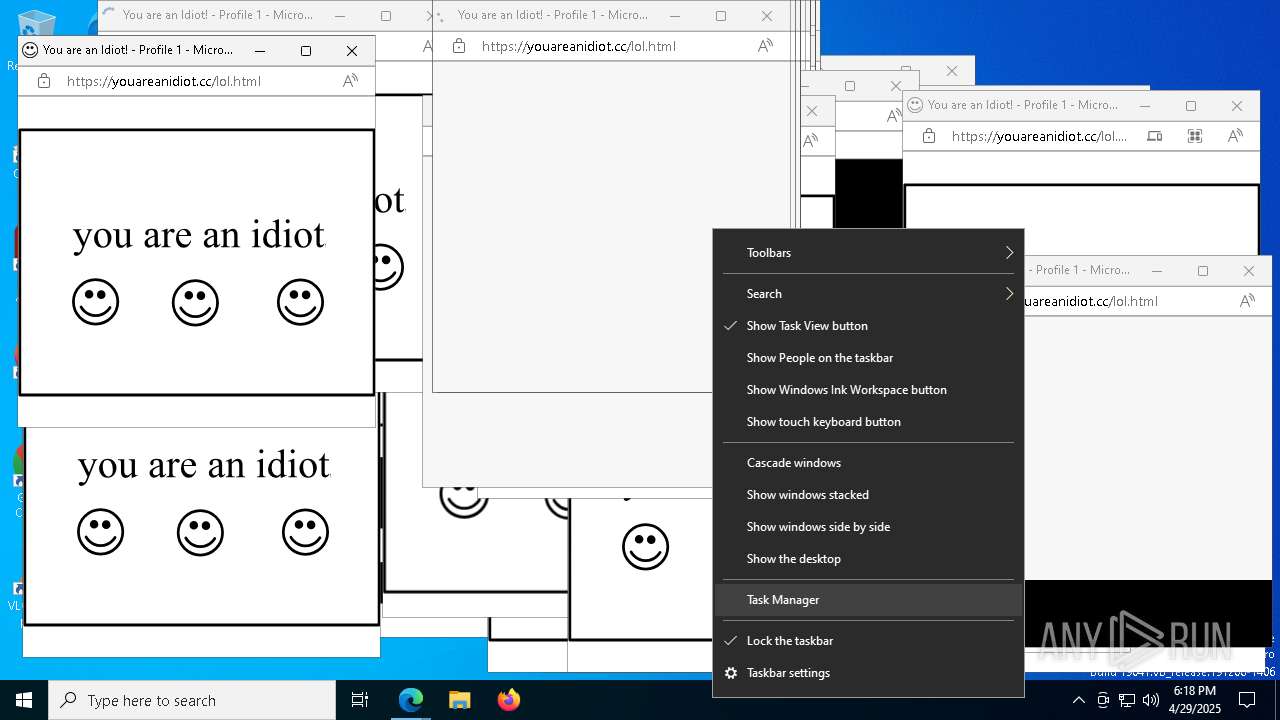Minimize the window showing uareanidiot.cc/lol.html
Screen dimensions: 1280x720
pyautogui.click(x=1157, y=271)
